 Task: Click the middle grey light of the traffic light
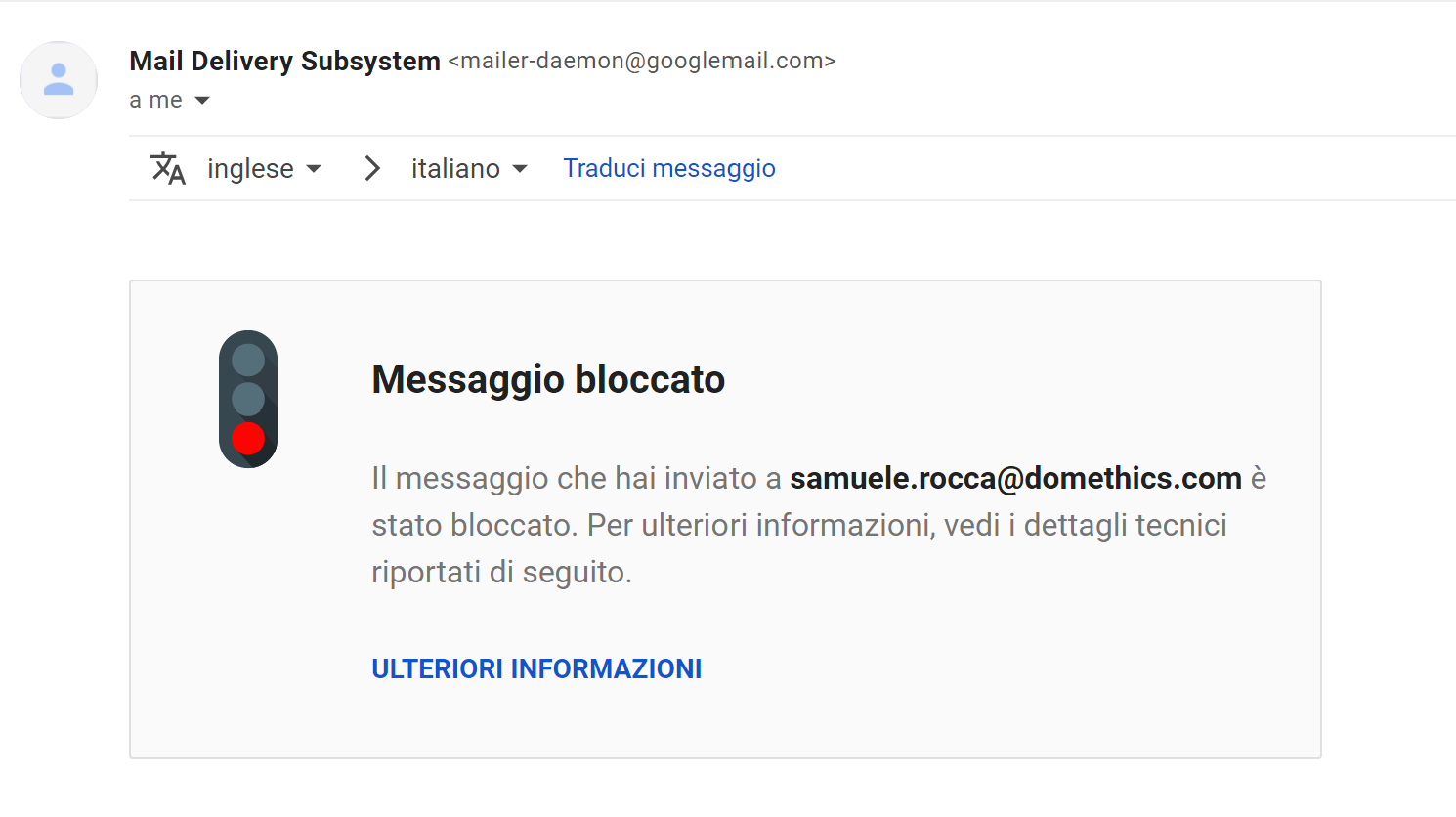[x=248, y=399]
